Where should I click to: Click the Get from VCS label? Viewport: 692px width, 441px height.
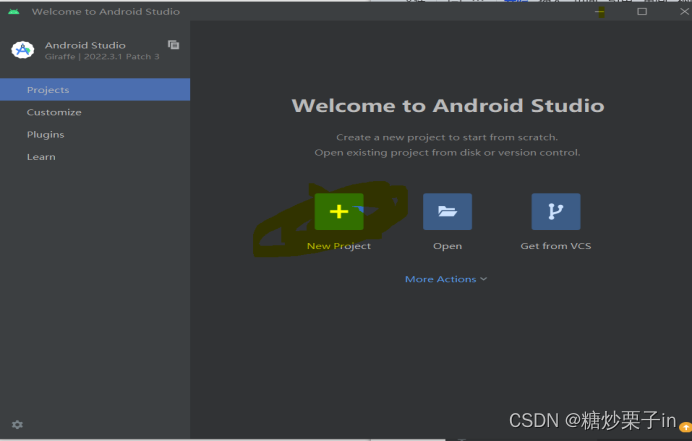click(556, 246)
